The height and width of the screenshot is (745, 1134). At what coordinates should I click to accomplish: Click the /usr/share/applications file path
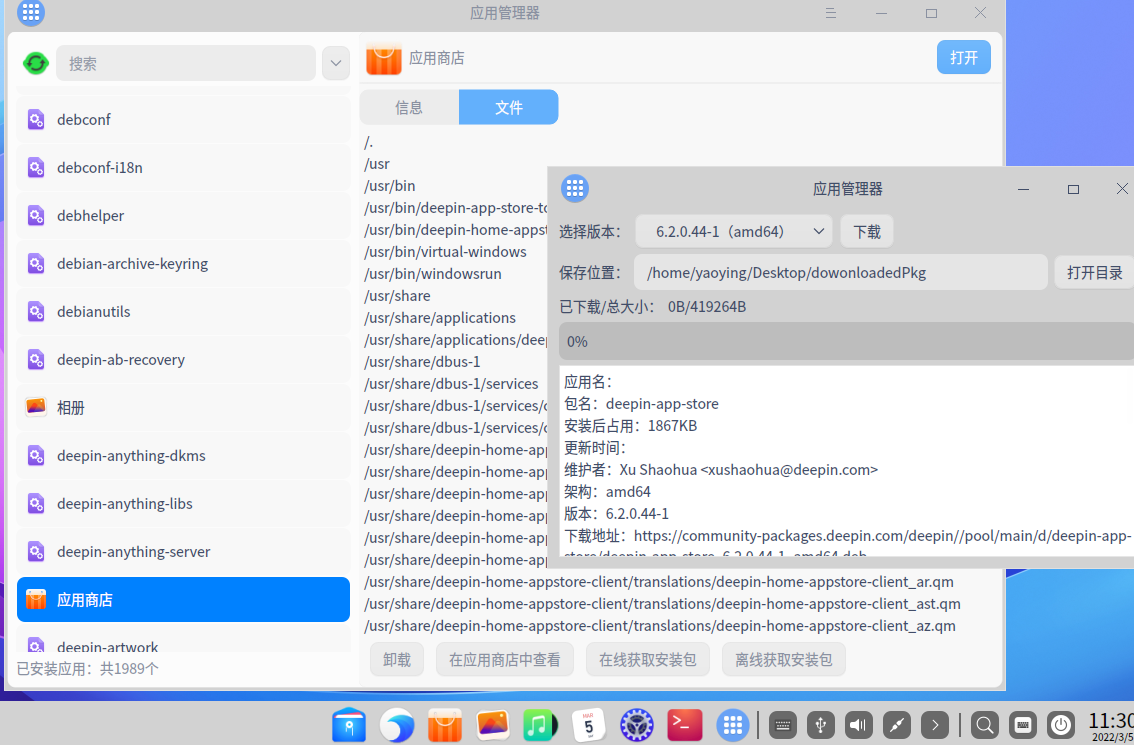point(440,318)
